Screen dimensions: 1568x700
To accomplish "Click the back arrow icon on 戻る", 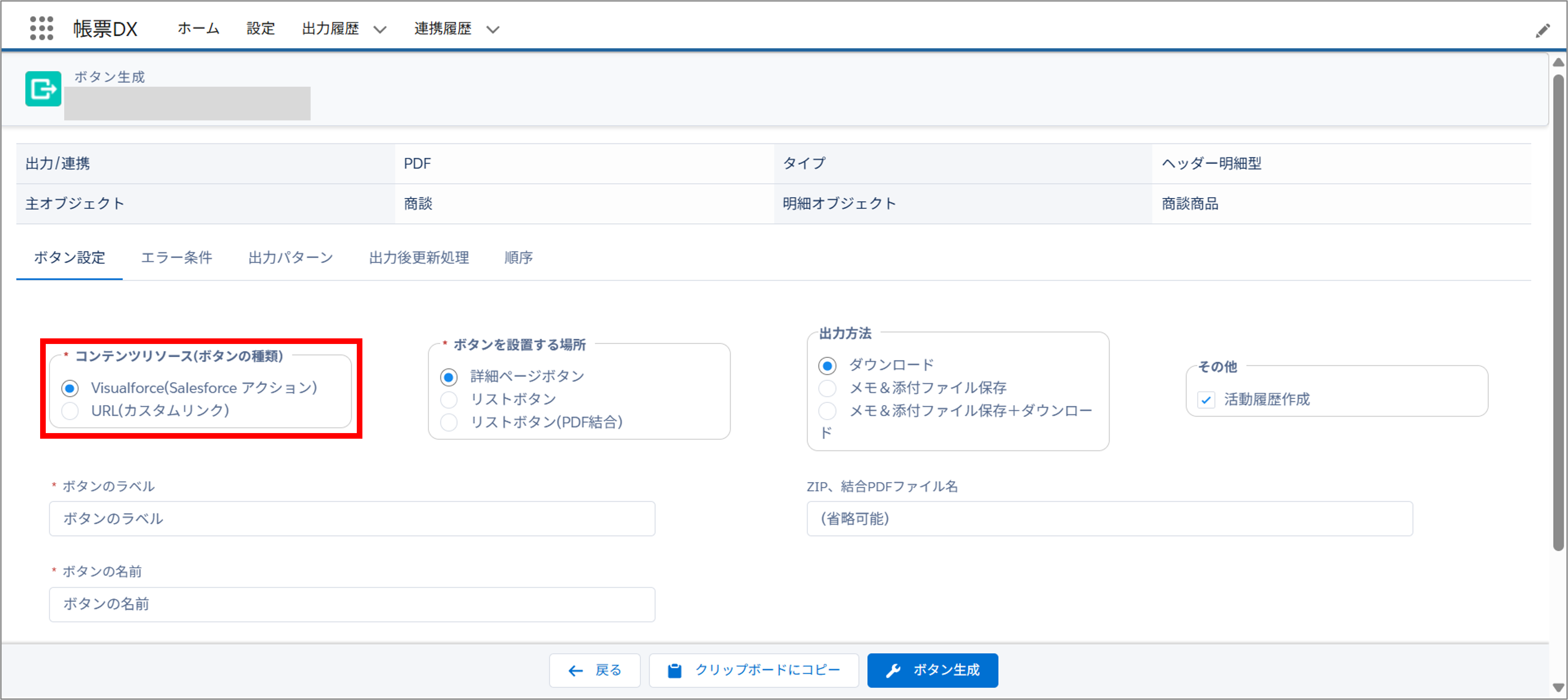I will pyautogui.click(x=575, y=671).
